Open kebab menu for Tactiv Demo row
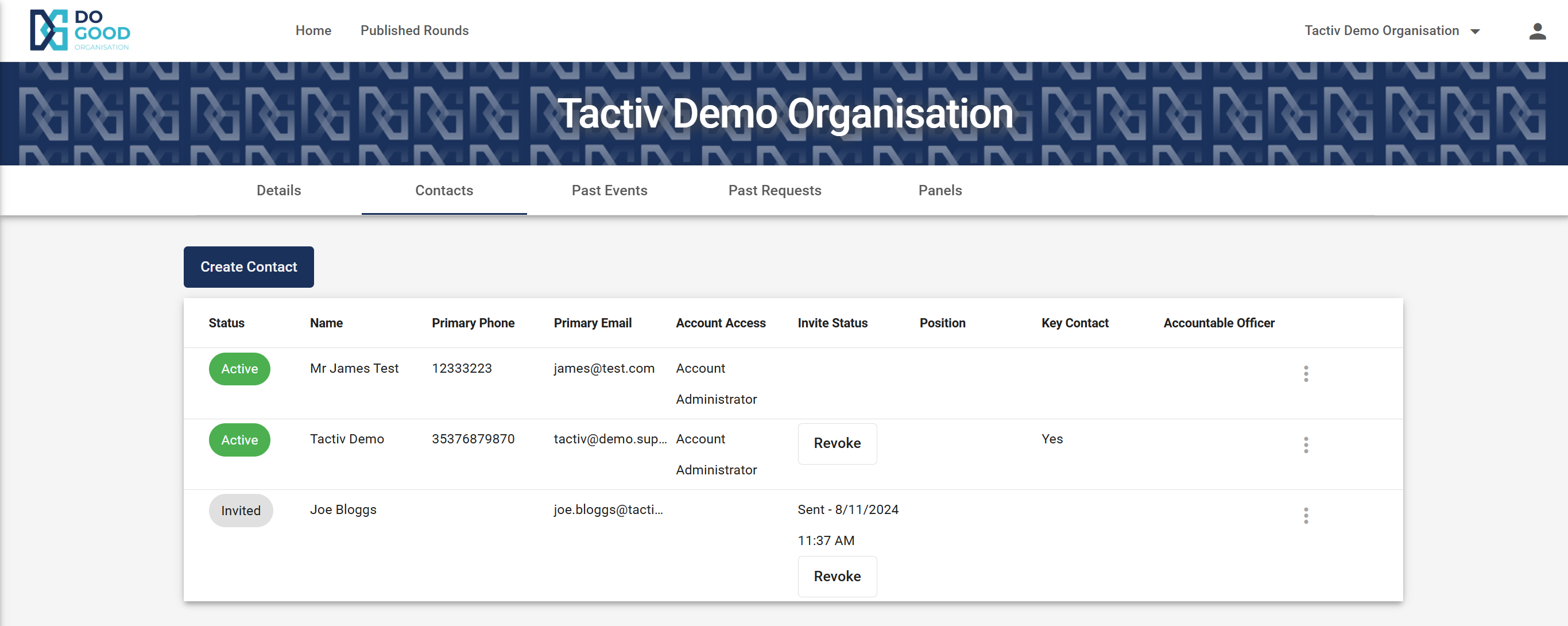Screen dimensions: 1568x626 coord(1305,445)
